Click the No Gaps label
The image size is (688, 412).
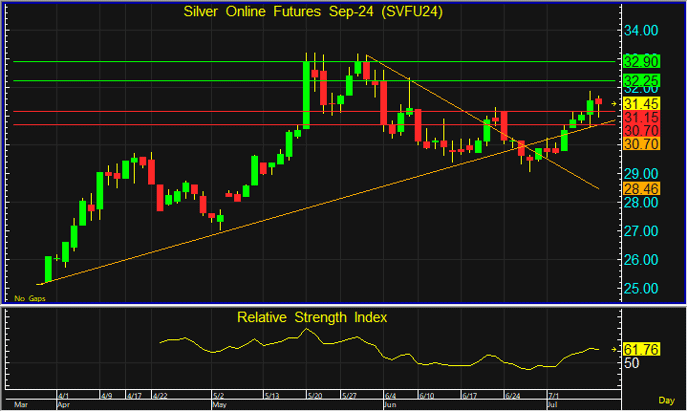pos(30,298)
